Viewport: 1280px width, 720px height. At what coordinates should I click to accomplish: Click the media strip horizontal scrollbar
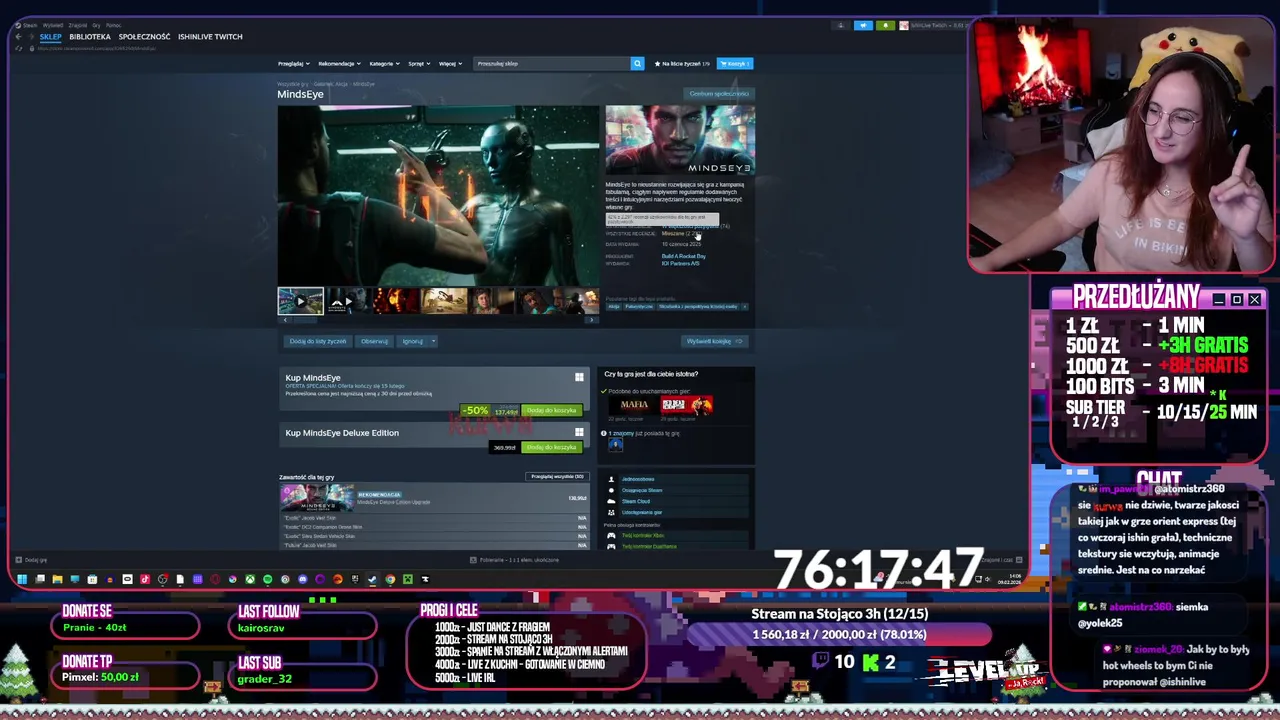(438, 320)
